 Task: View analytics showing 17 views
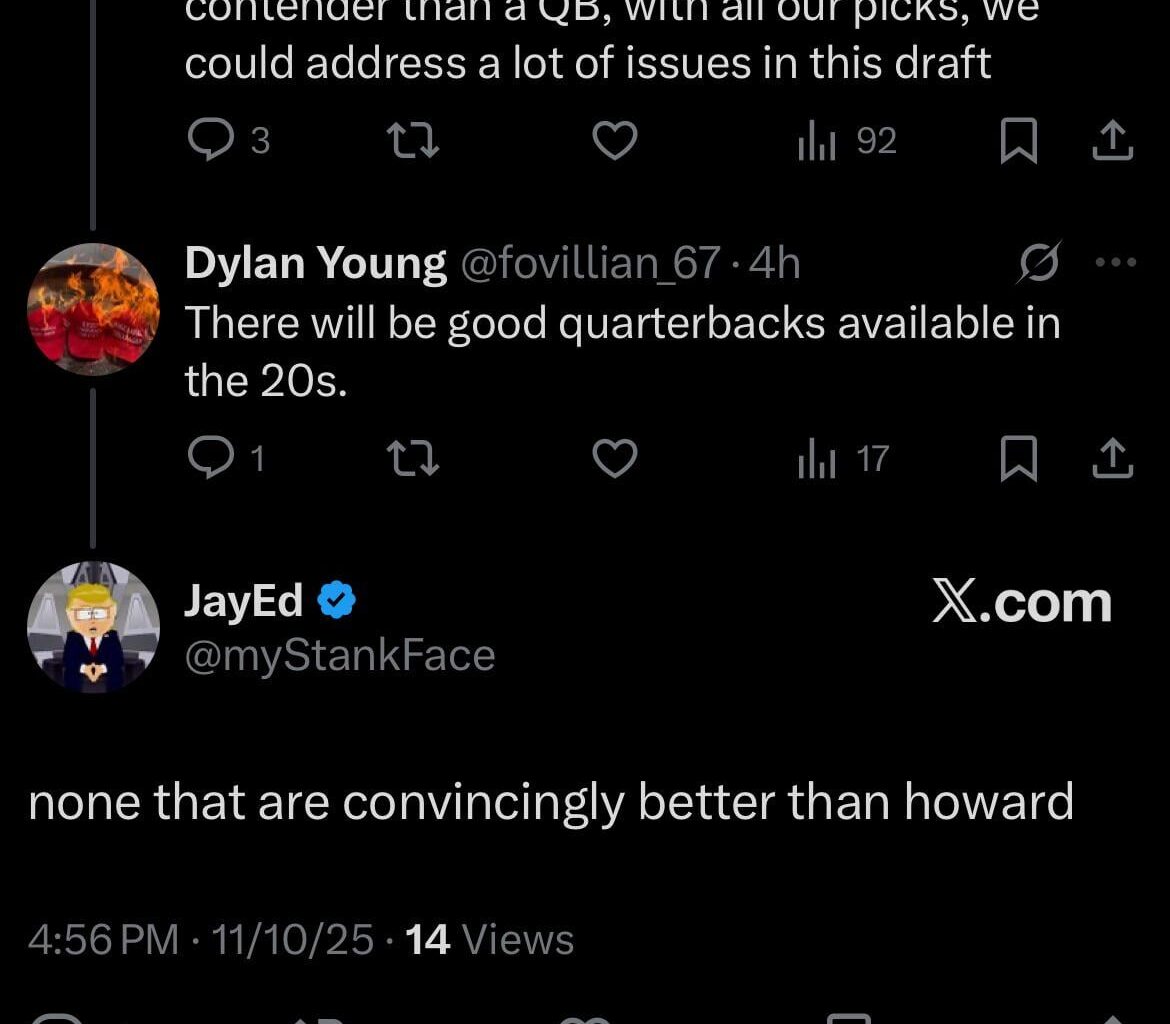pos(842,459)
